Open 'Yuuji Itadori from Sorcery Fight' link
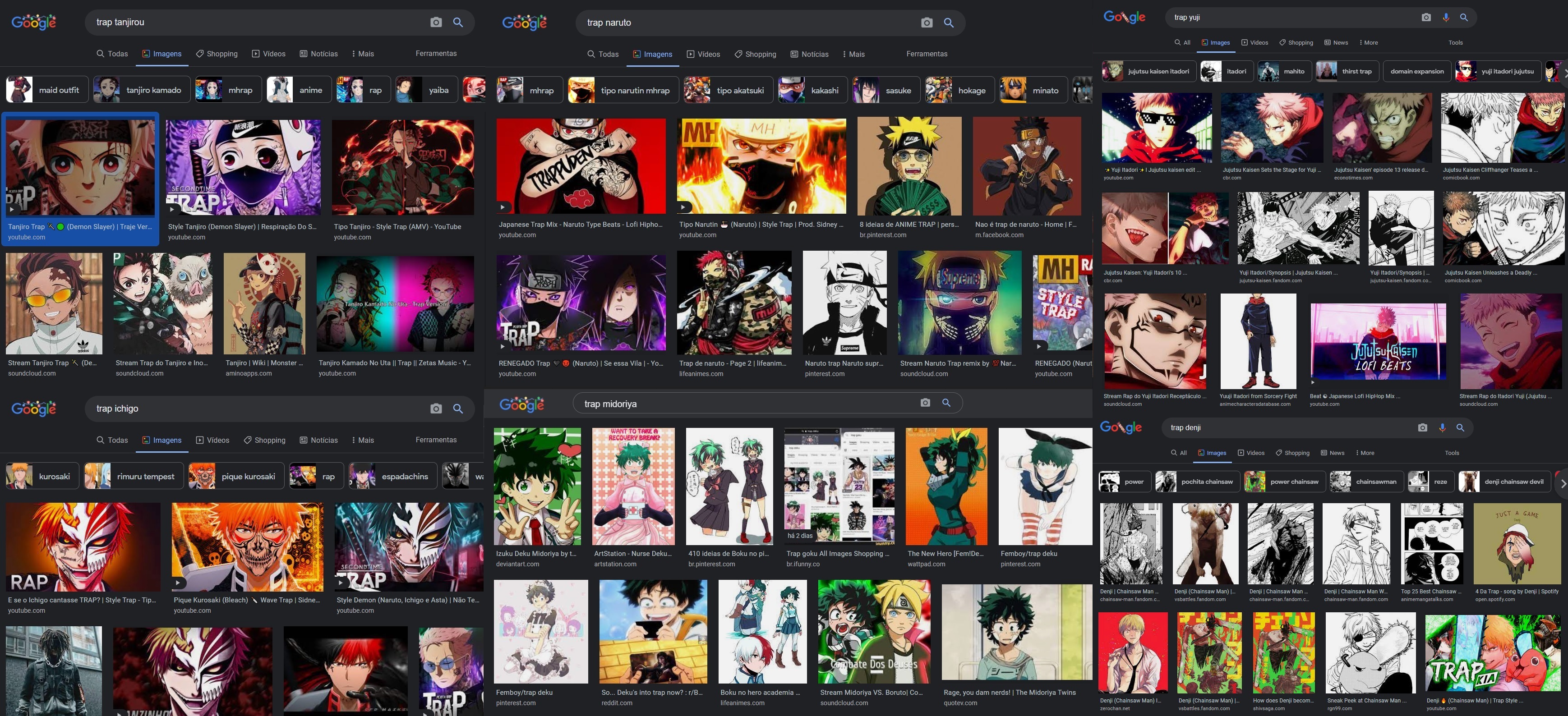The width and height of the screenshot is (1568, 716). point(1258,396)
